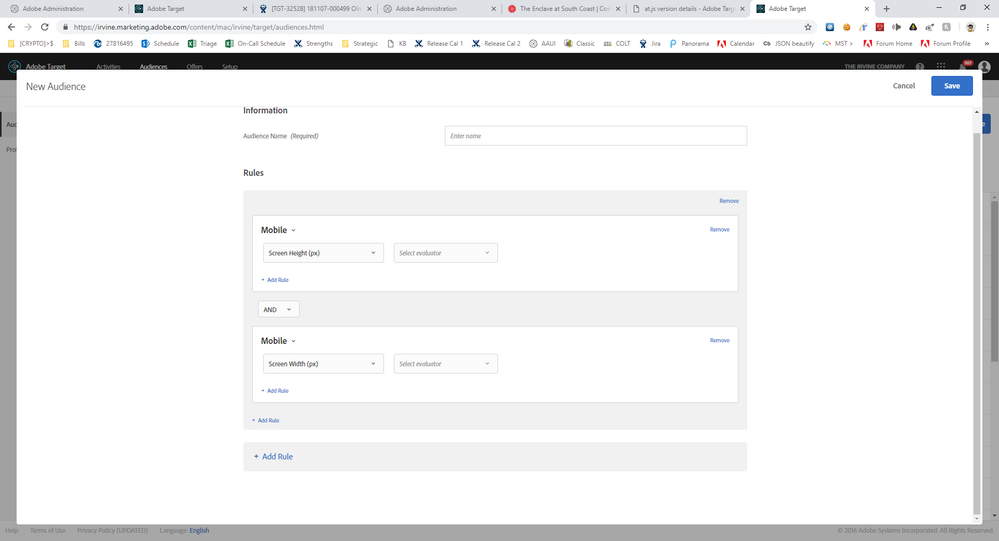999x541 pixels.
Task: Open a new browser tab with plus icon
Action: [x=886, y=8]
